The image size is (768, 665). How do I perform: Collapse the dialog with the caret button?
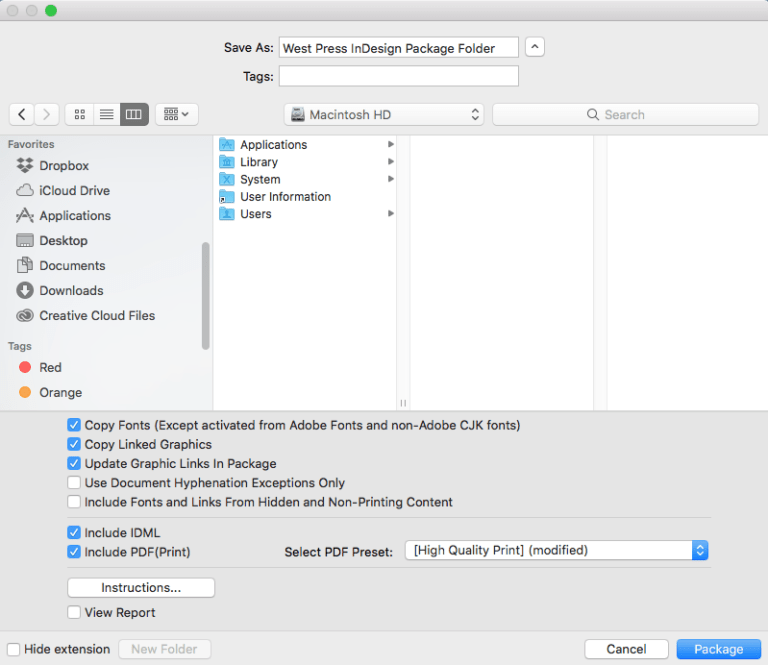tap(535, 47)
